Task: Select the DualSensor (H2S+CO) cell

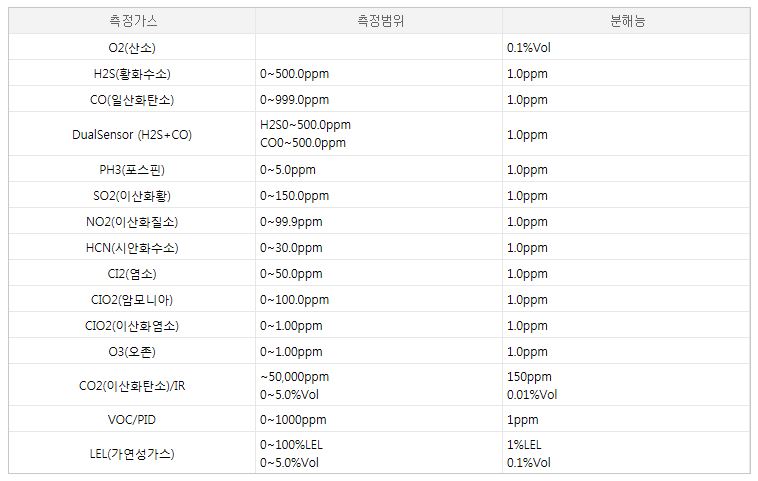Action: click(x=132, y=134)
